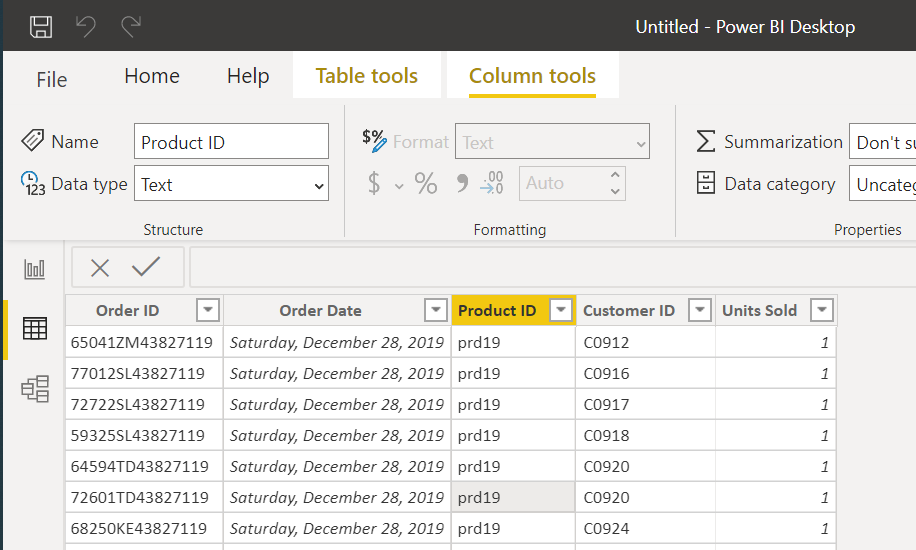The image size is (916, 550).
Task: Open the Data type dropdown
Action: (x=231, y=184)
